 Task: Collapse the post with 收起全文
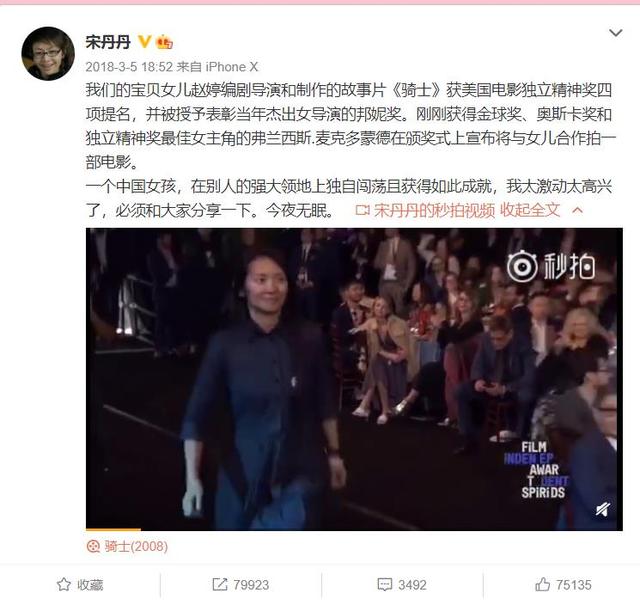pos(530,210)
